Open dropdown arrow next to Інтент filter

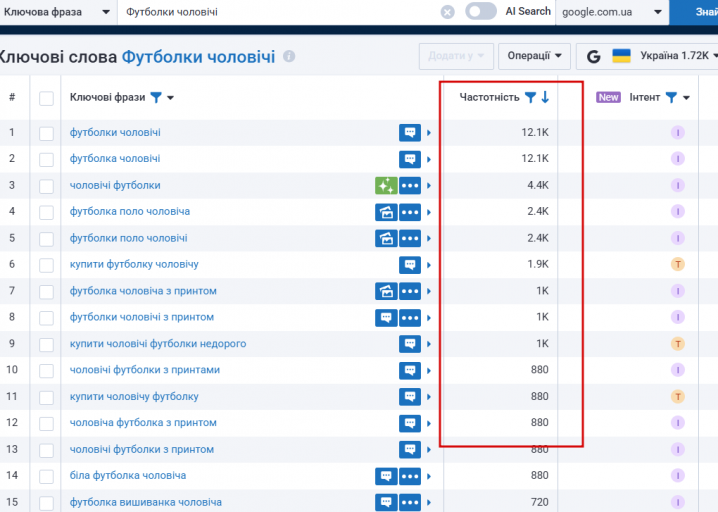click(x=686, y=98)
